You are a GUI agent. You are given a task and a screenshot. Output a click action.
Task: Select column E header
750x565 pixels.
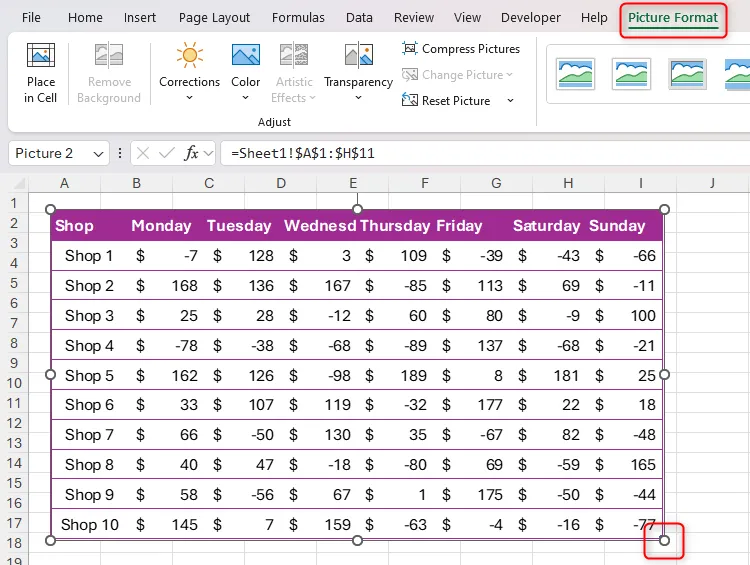(x=353, y=183)
